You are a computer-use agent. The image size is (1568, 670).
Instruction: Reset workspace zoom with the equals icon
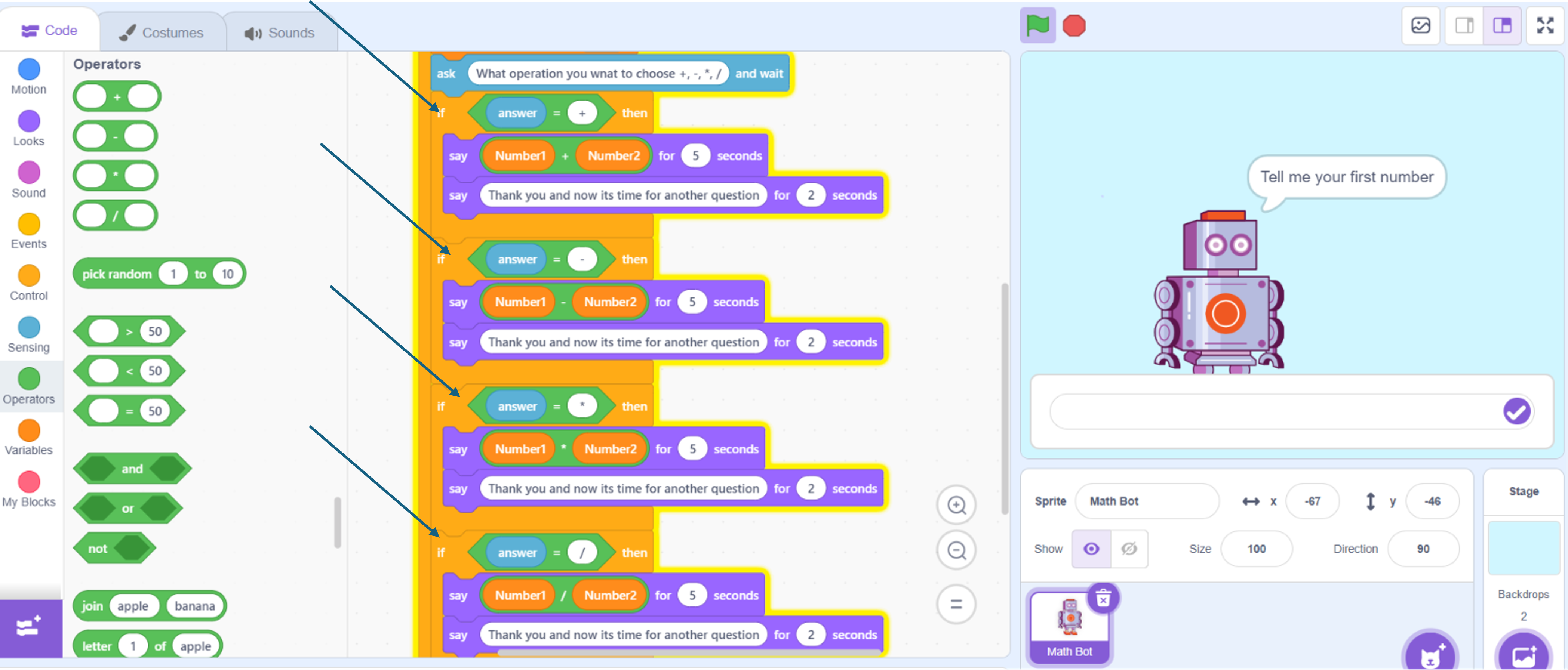[956, 604]
